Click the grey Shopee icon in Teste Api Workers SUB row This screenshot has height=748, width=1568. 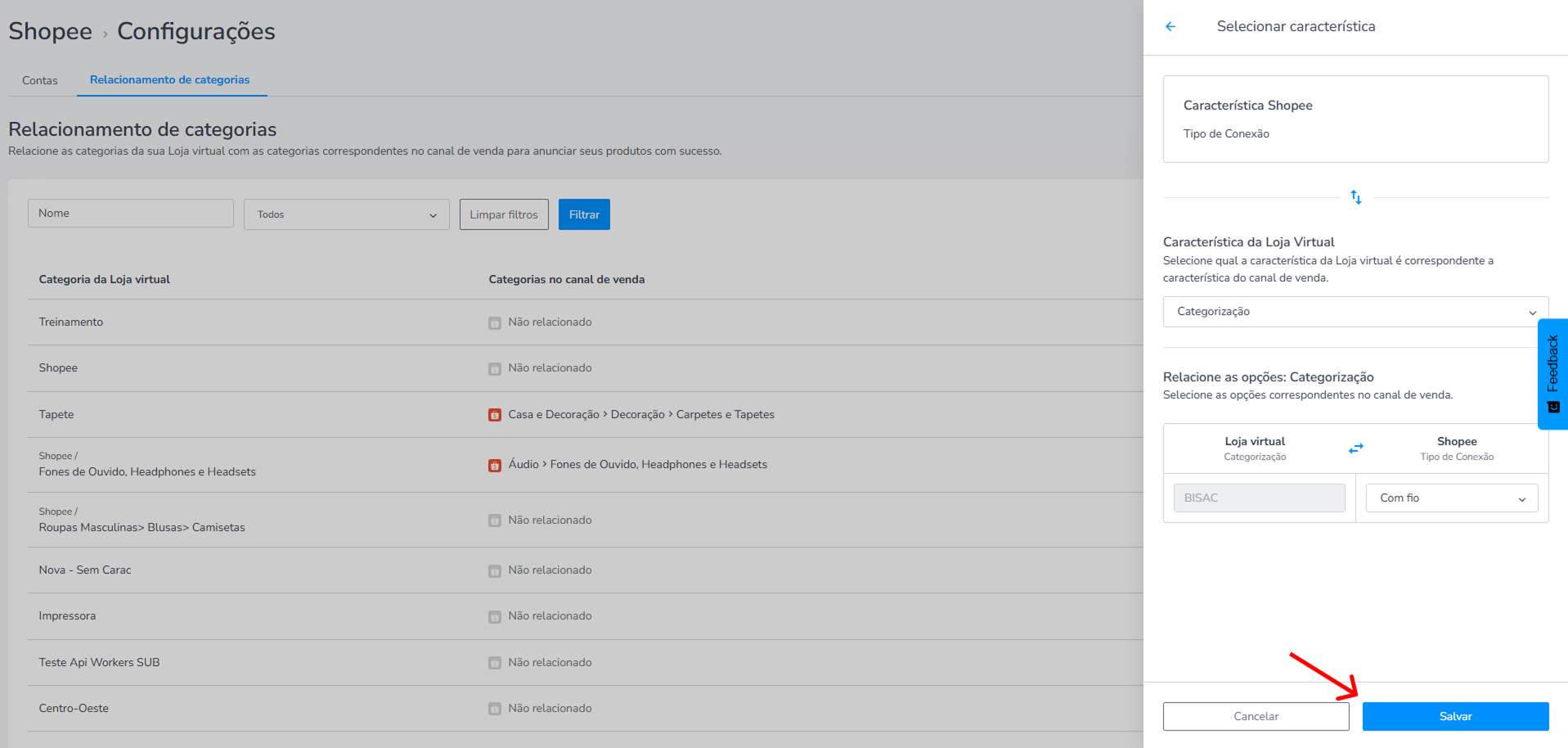coord(495,663)
